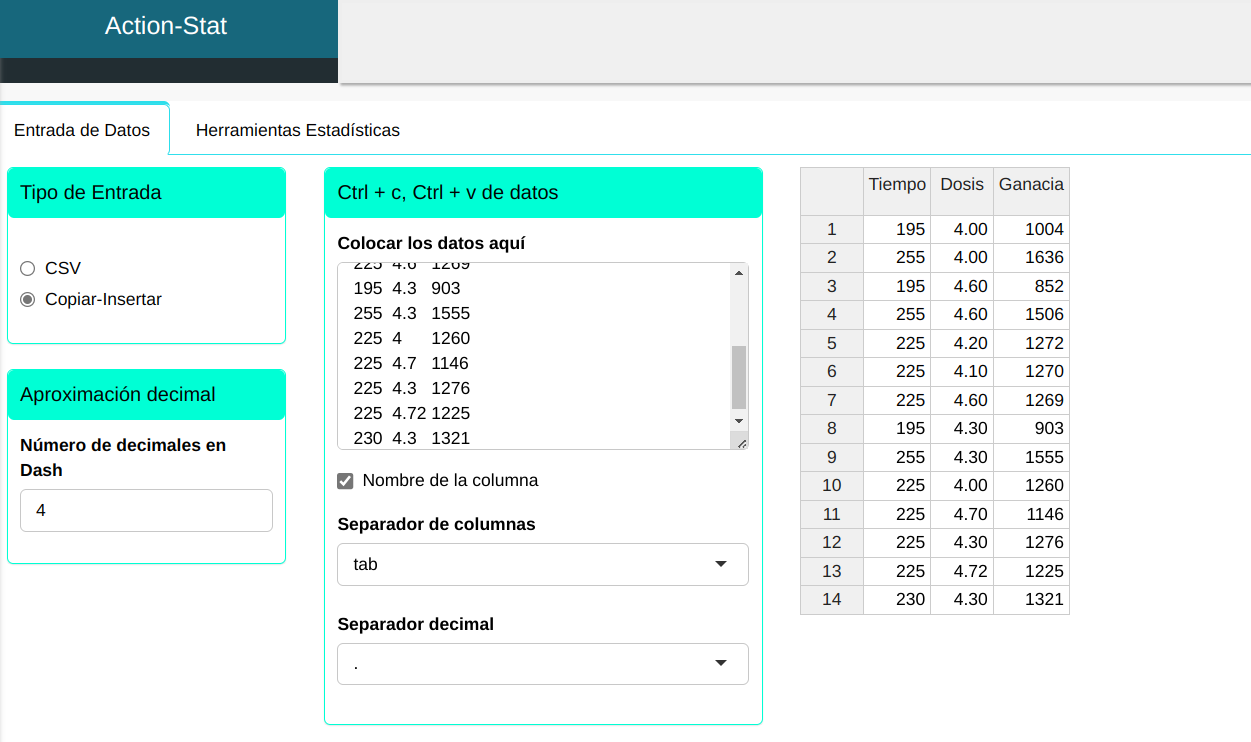Click the Número de decimales input field
This screenshot has width=1251, height=742.
pos(146,510)
